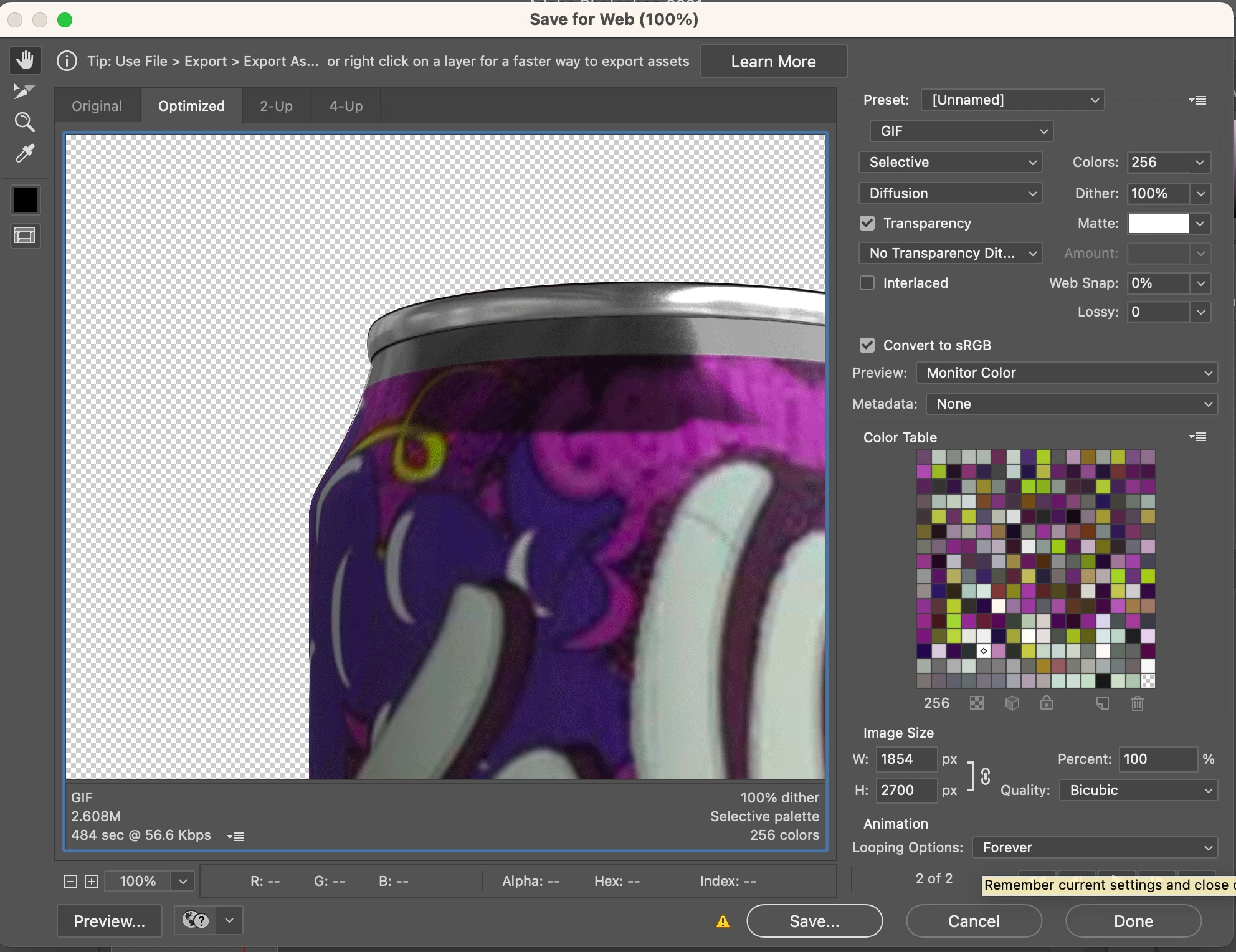
Task: Click browser preview globe icon
Action: pos(196,920)
